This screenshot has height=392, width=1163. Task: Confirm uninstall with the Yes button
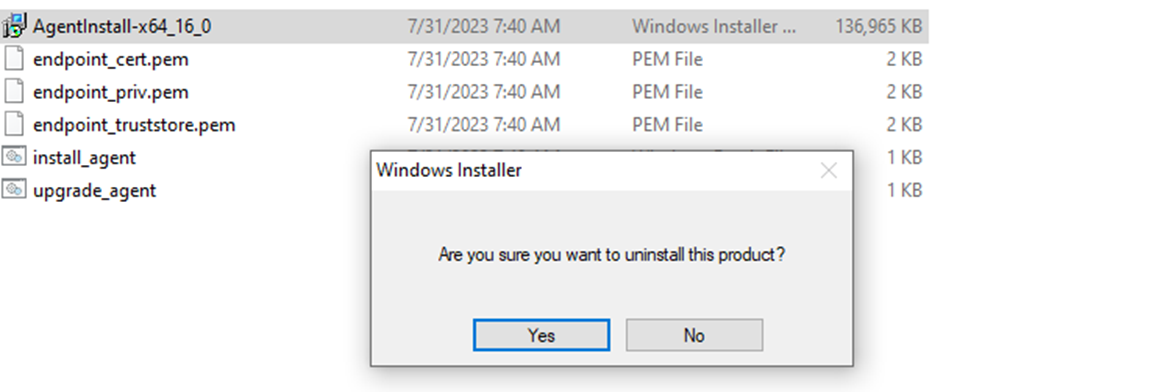(541, 335)
